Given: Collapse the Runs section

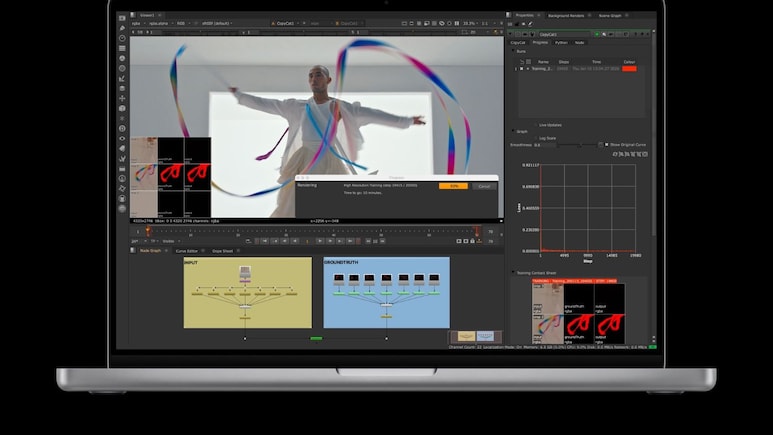Looking at the screenshot, I should [513, 51].
